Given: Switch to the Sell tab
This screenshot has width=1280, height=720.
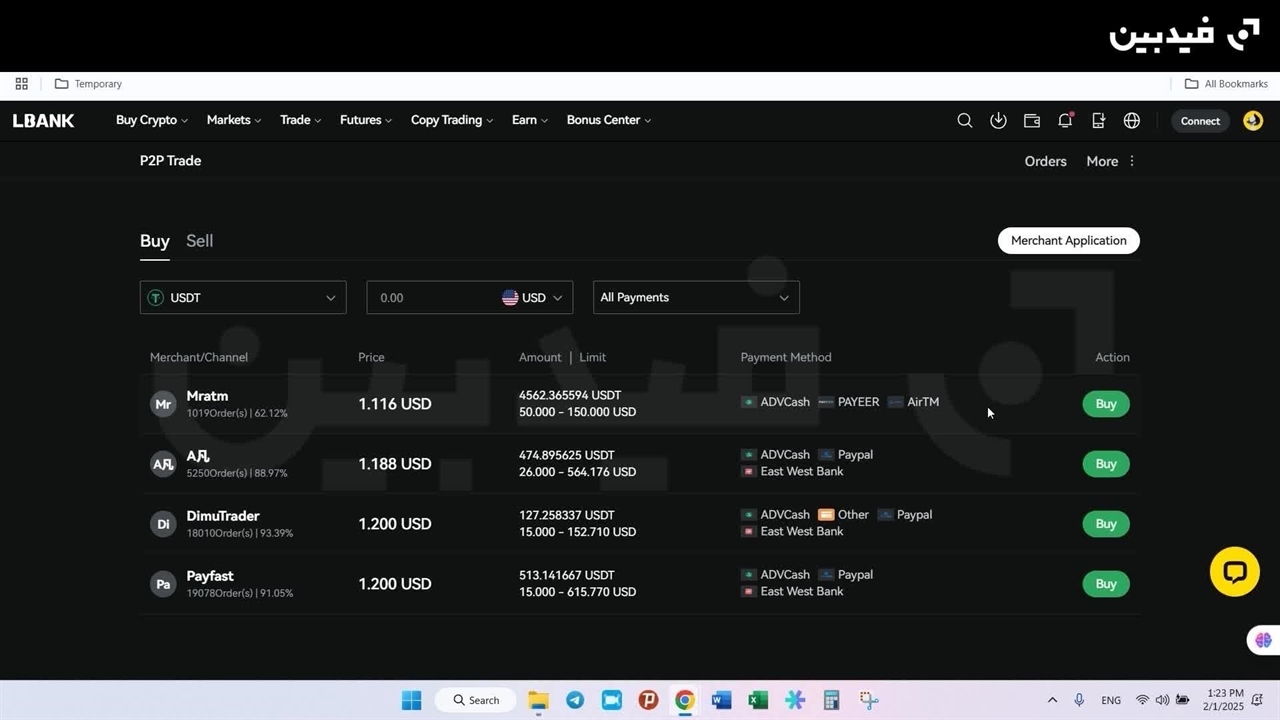Looking at the screenshot, I should (x=199, y=241).
